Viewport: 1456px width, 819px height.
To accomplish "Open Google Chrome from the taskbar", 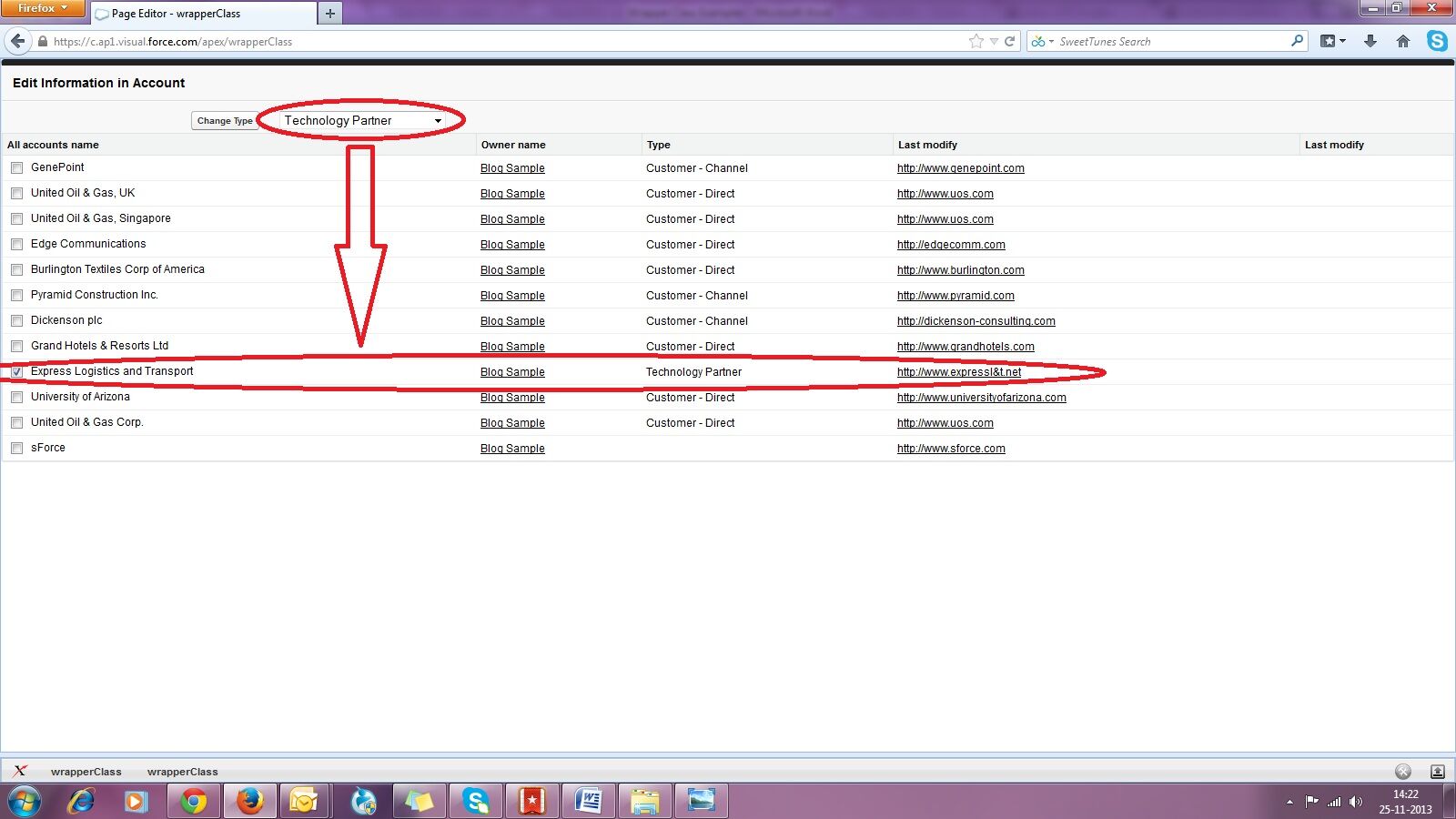I will (193, 801).
